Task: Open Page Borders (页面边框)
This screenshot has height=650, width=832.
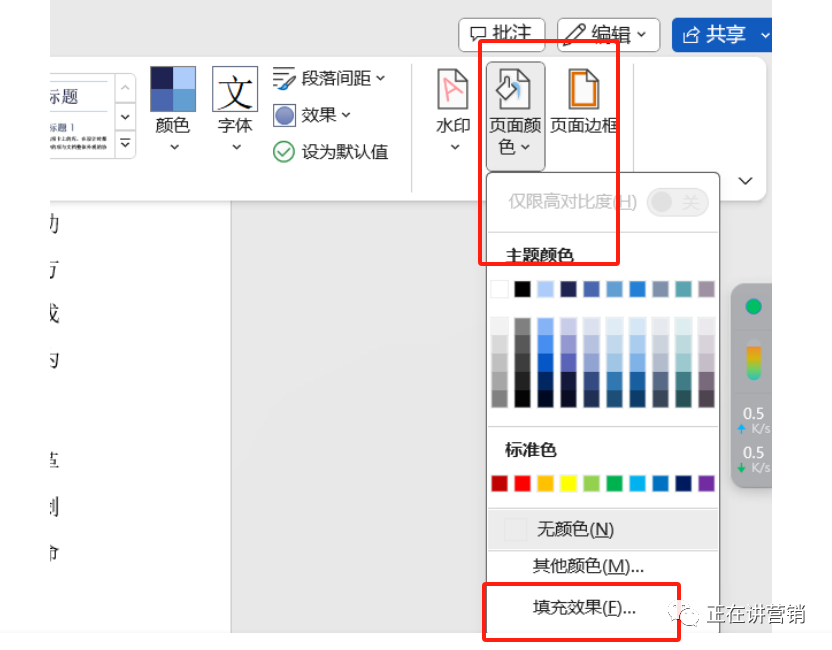Action: click(584, 102)
